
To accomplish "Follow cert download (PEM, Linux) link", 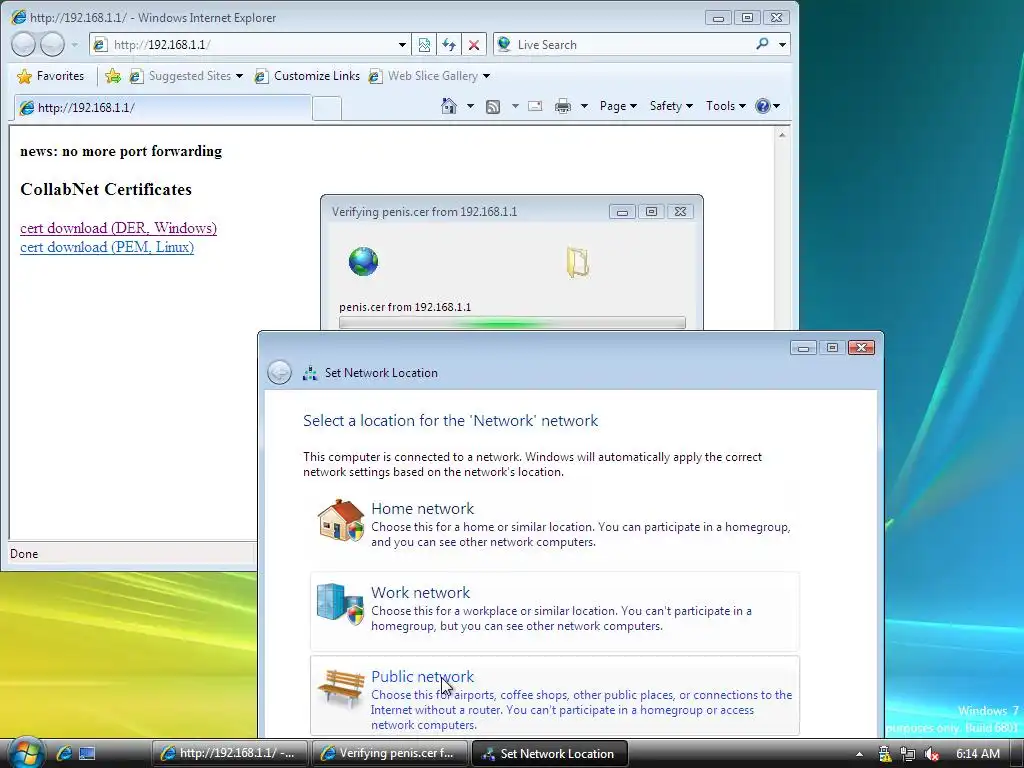I will click(x=107, y=247).
